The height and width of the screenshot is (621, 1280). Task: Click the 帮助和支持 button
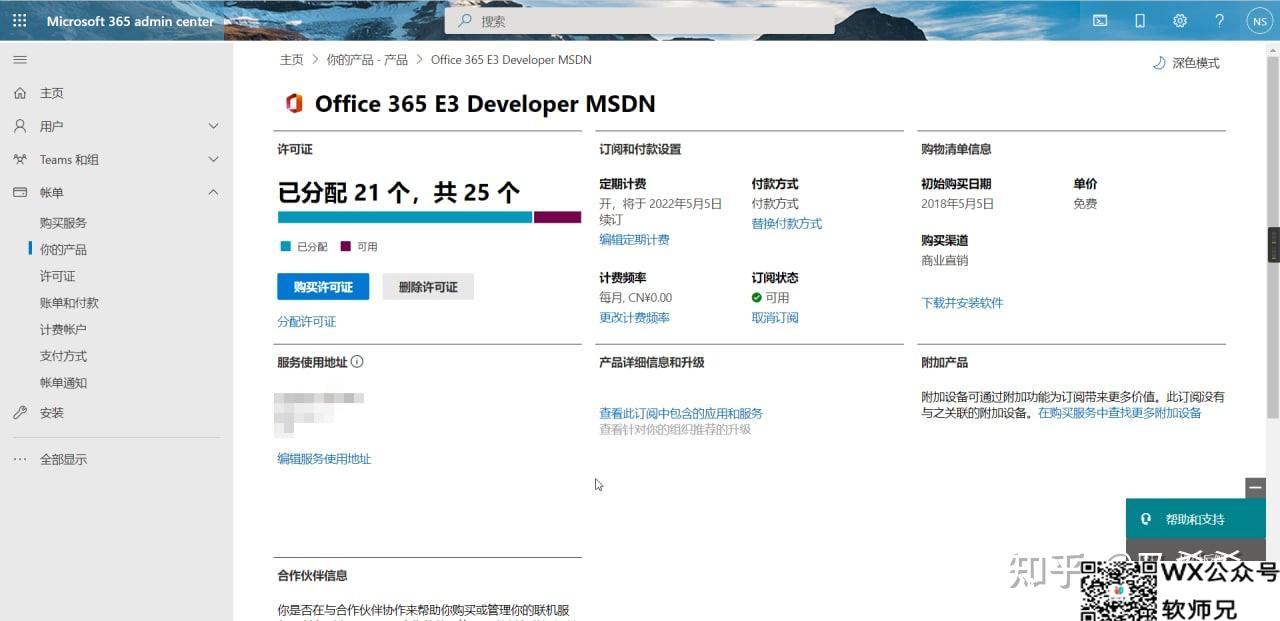coord(1196,519)
